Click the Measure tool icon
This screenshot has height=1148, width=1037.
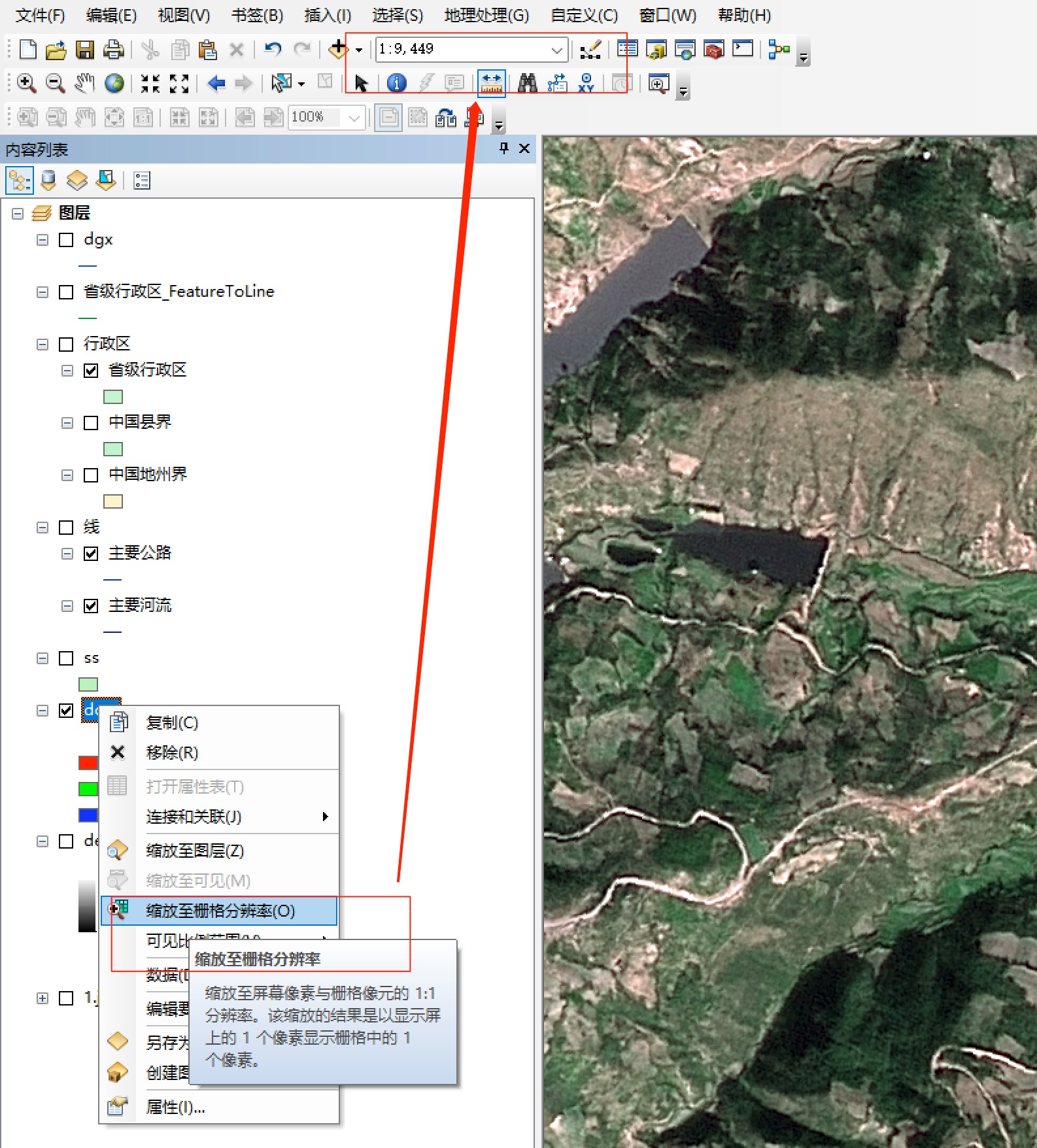click(491, 83)
